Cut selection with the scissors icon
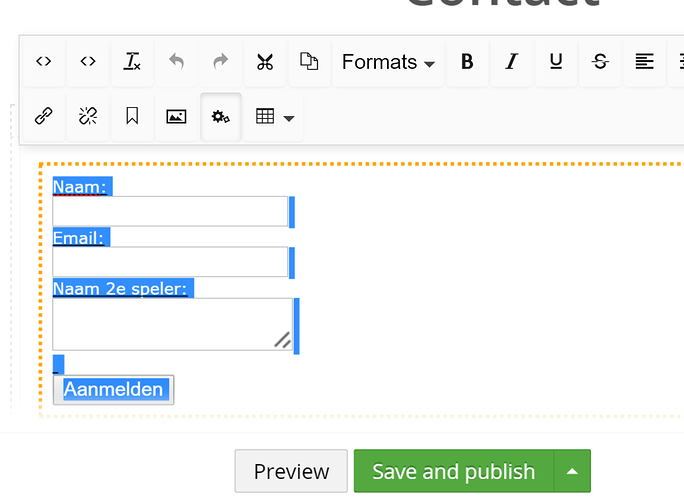 coord(265,62)
